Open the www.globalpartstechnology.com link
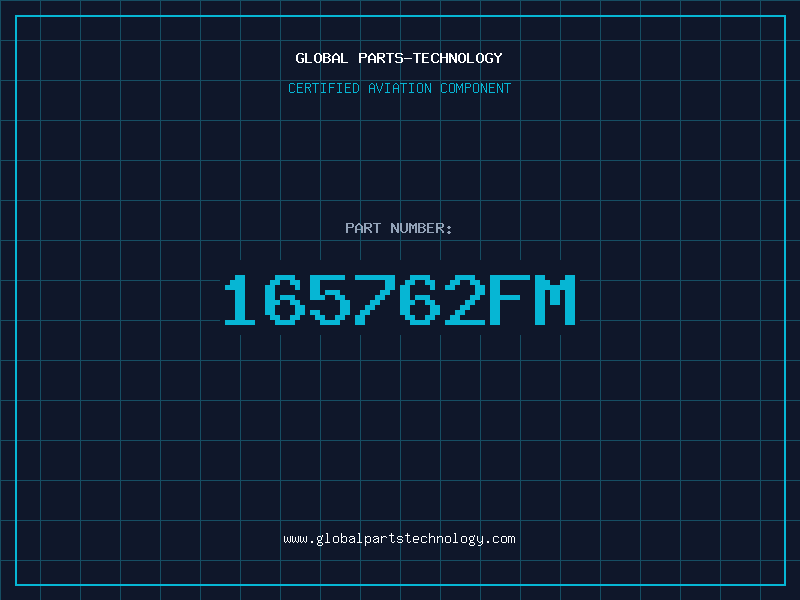 coord(399,539)
